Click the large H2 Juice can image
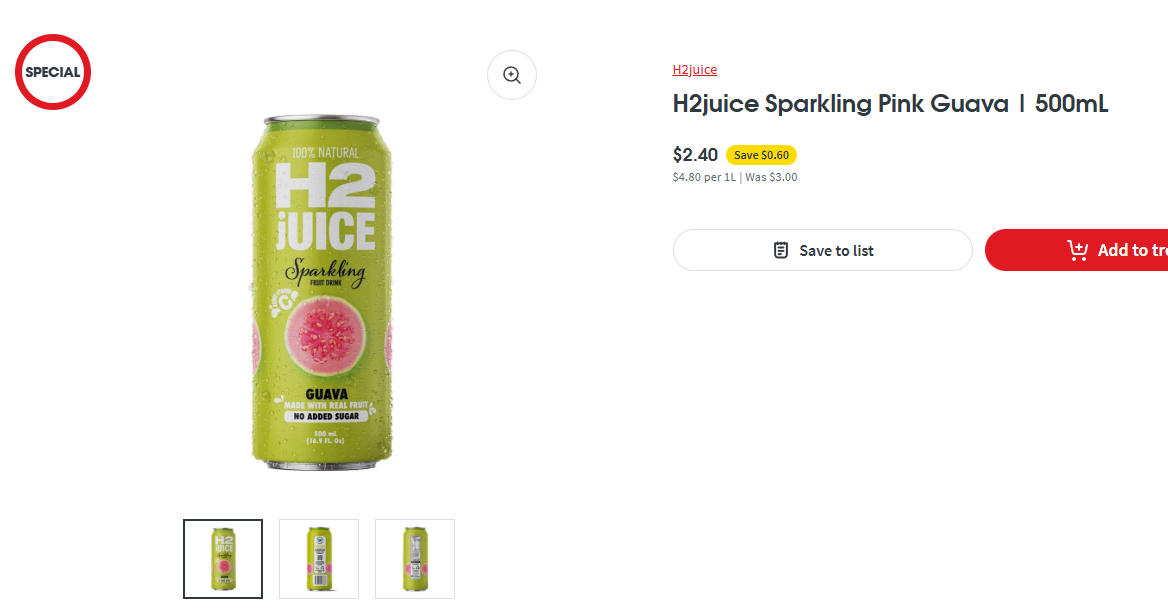 click(322, 290)
